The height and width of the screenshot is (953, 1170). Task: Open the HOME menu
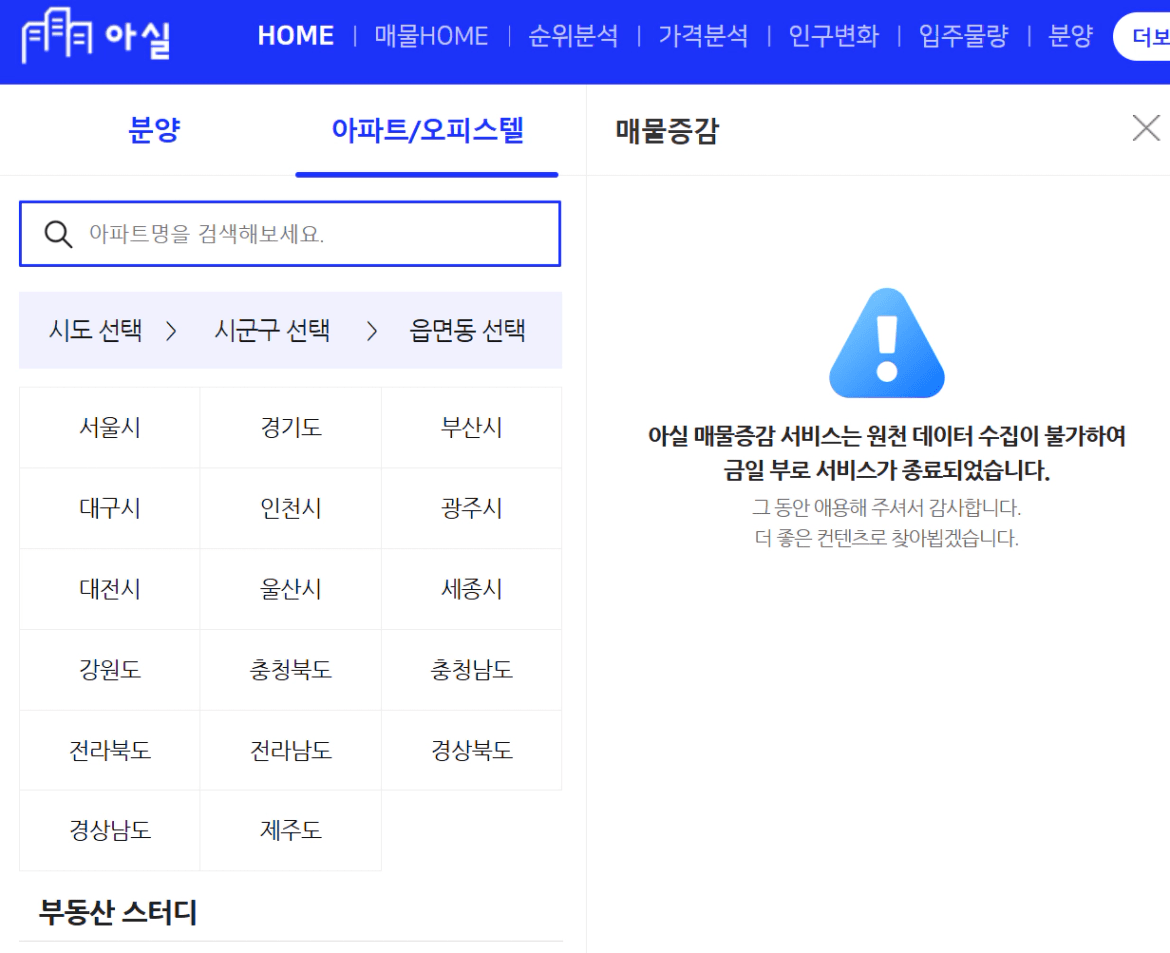click(x=295, y=36)
